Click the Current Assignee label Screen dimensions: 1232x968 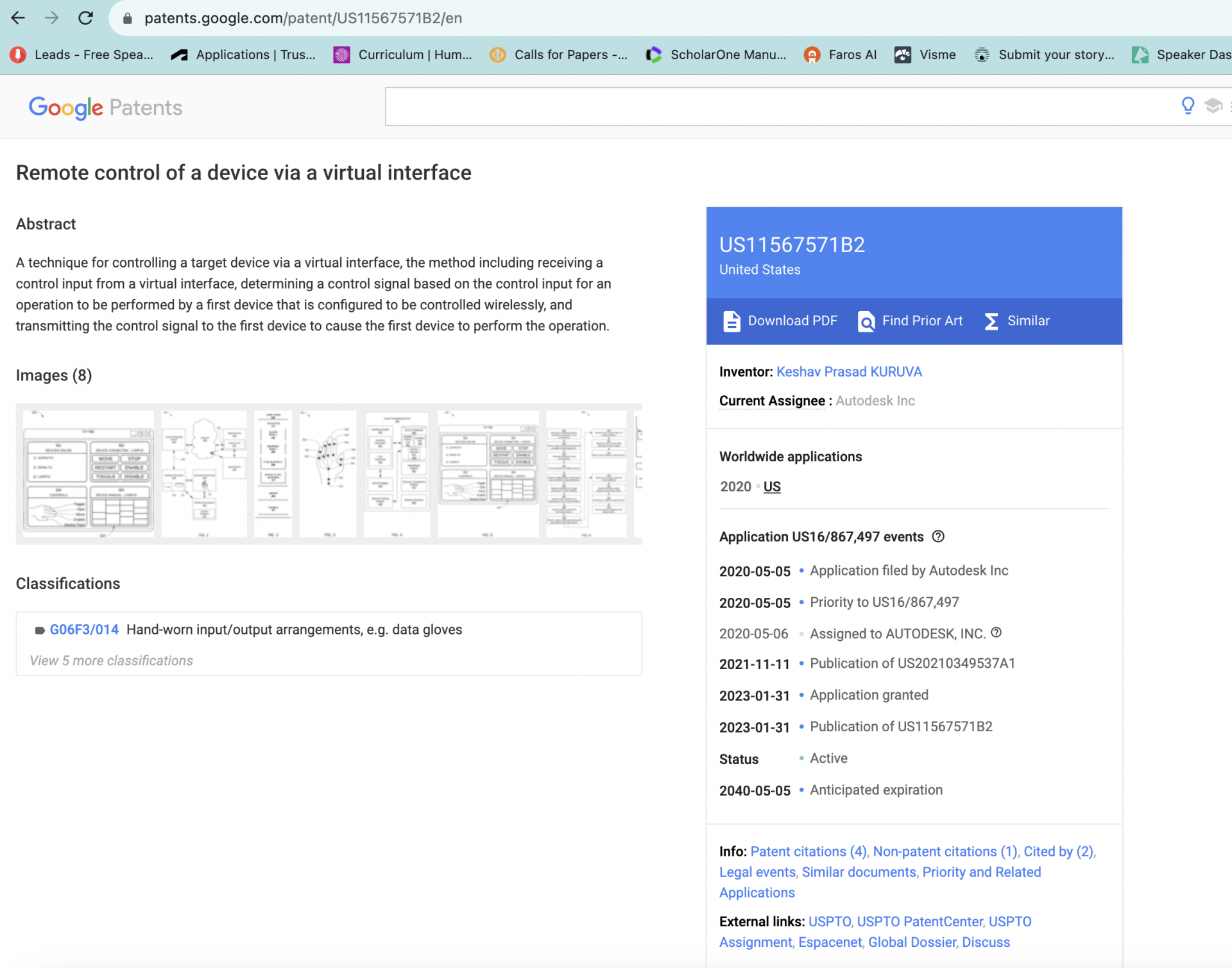772,401
